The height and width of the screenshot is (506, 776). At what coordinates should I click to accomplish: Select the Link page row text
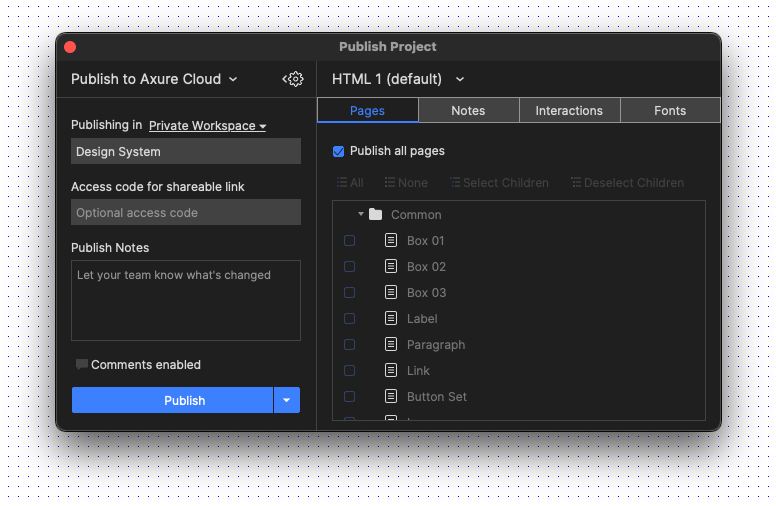tap(418, 370)
